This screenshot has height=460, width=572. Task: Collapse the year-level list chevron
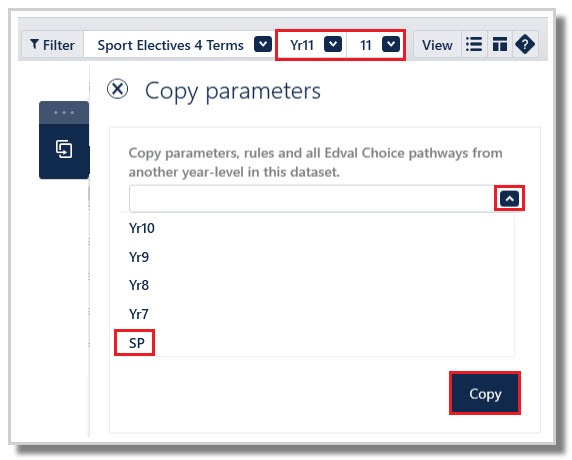509,199
